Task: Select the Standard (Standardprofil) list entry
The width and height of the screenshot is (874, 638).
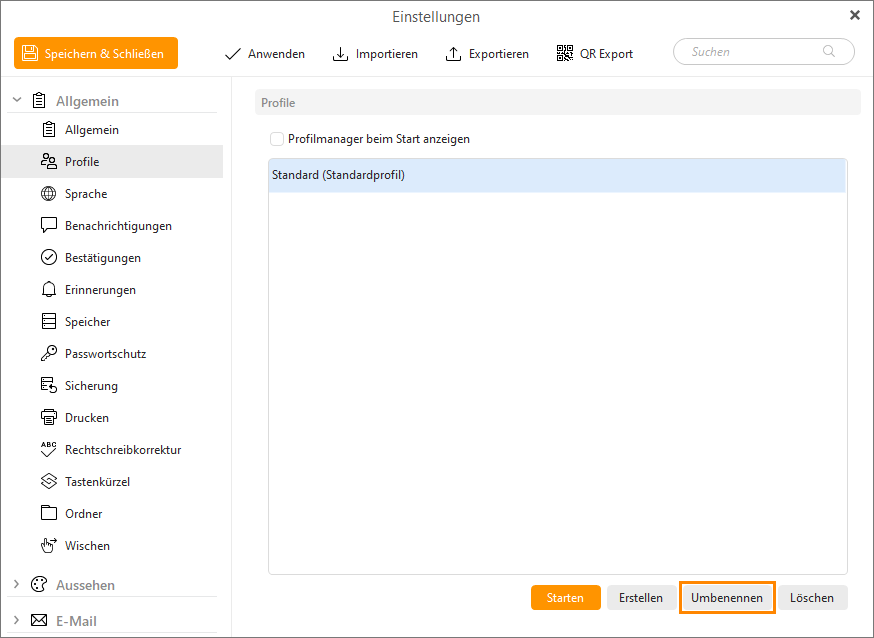Action: coord(556,176)
